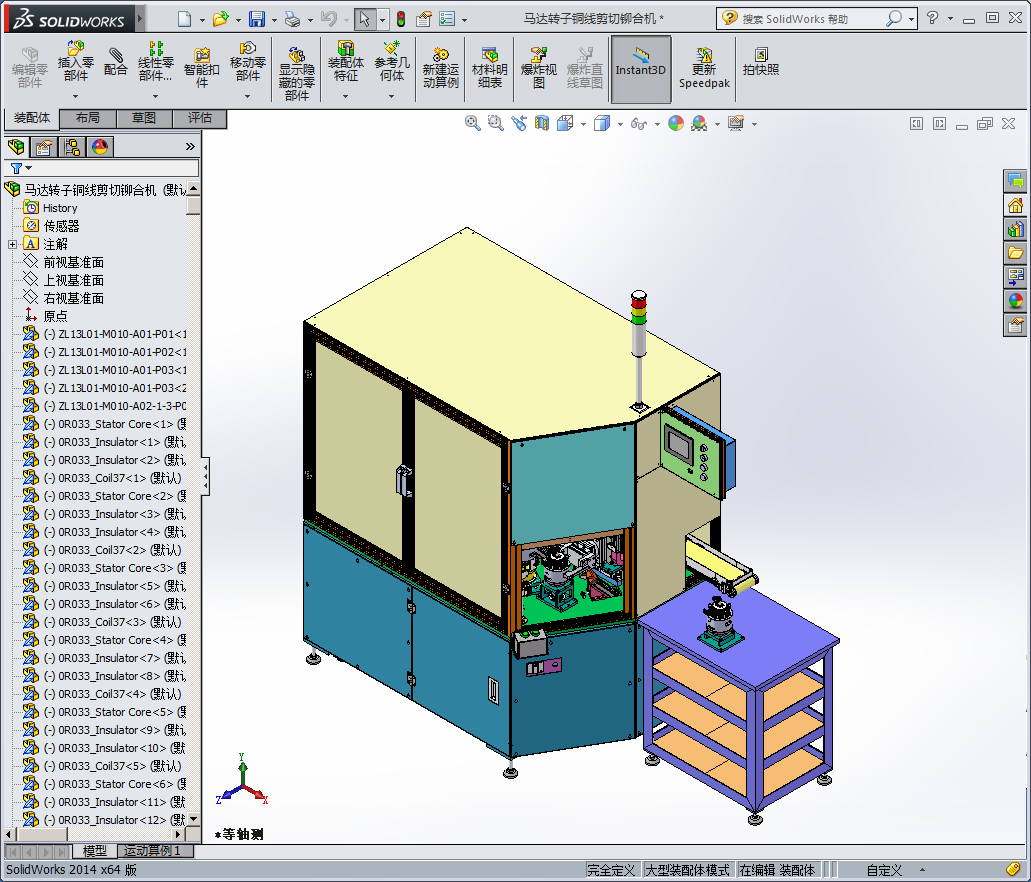This screenshot has height=882, width=1031.
Task: Collapse the left panel handle
Action: tap(206, 476)
